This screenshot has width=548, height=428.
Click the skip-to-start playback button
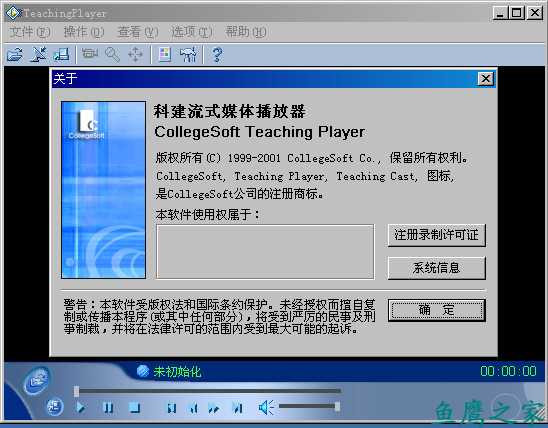[x=172, y=408]
